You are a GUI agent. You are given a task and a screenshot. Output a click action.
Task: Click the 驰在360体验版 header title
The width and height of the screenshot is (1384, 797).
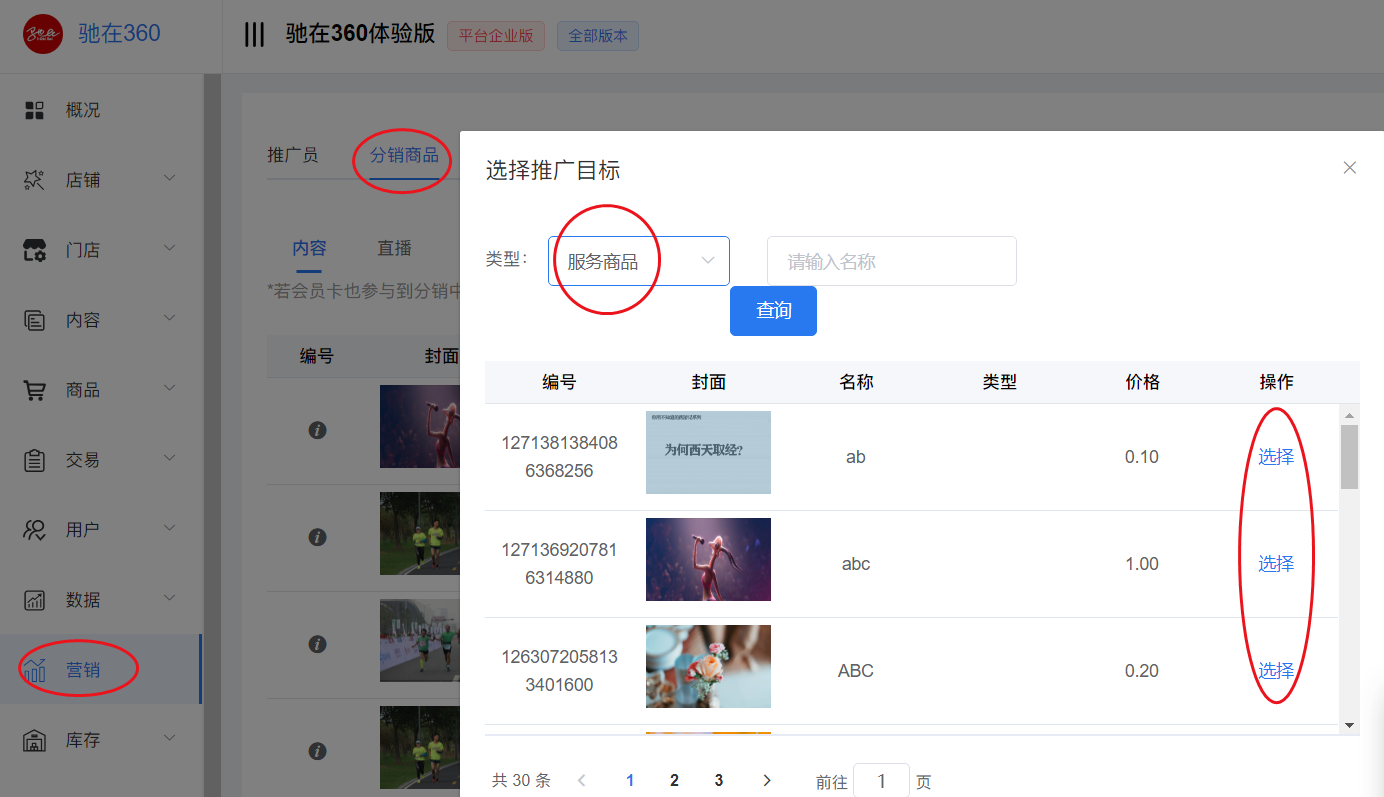click(360, 34)
